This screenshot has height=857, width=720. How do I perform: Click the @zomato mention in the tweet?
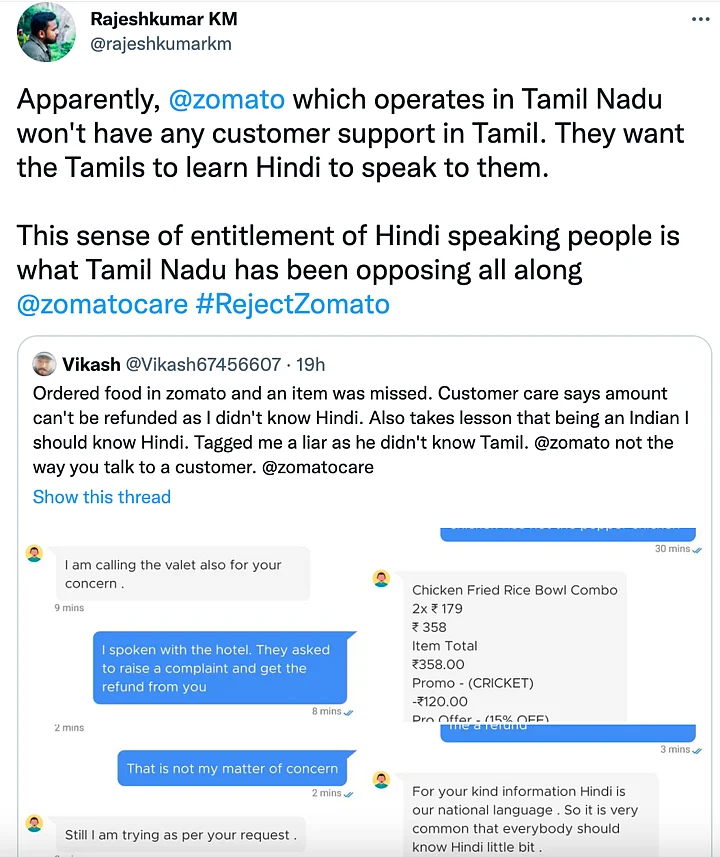[227, 99]
